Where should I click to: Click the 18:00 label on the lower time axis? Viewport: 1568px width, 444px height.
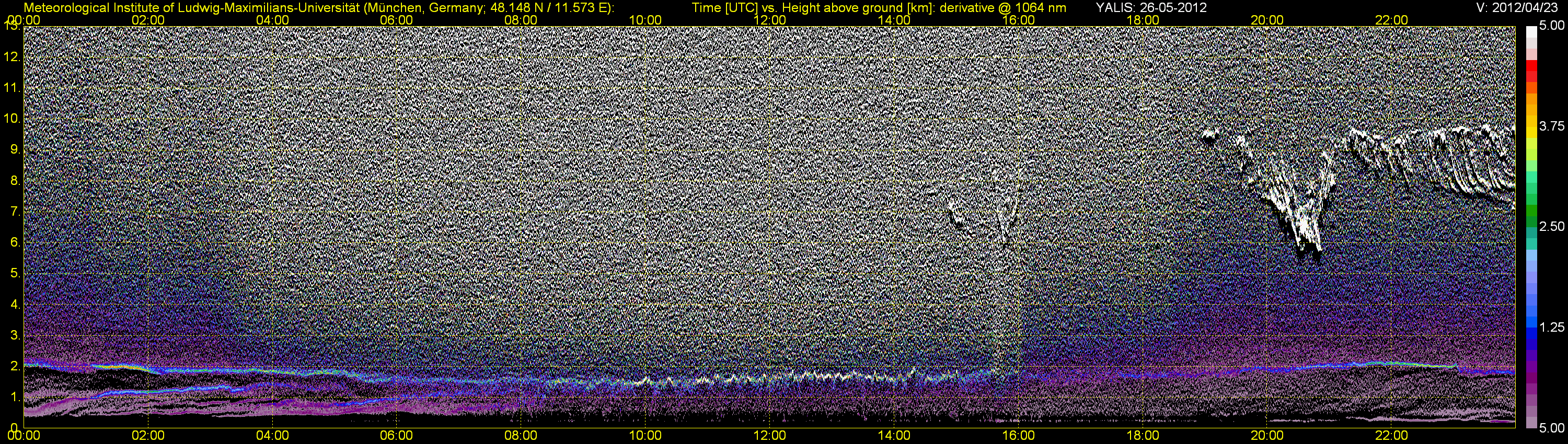pos(1143,436)
